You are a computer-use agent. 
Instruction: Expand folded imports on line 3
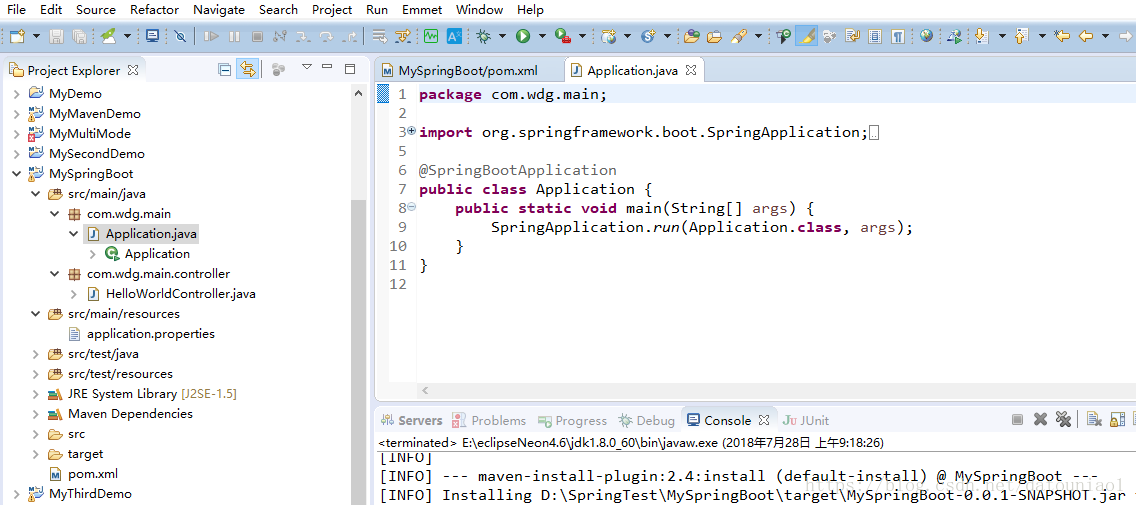point(411,131)
